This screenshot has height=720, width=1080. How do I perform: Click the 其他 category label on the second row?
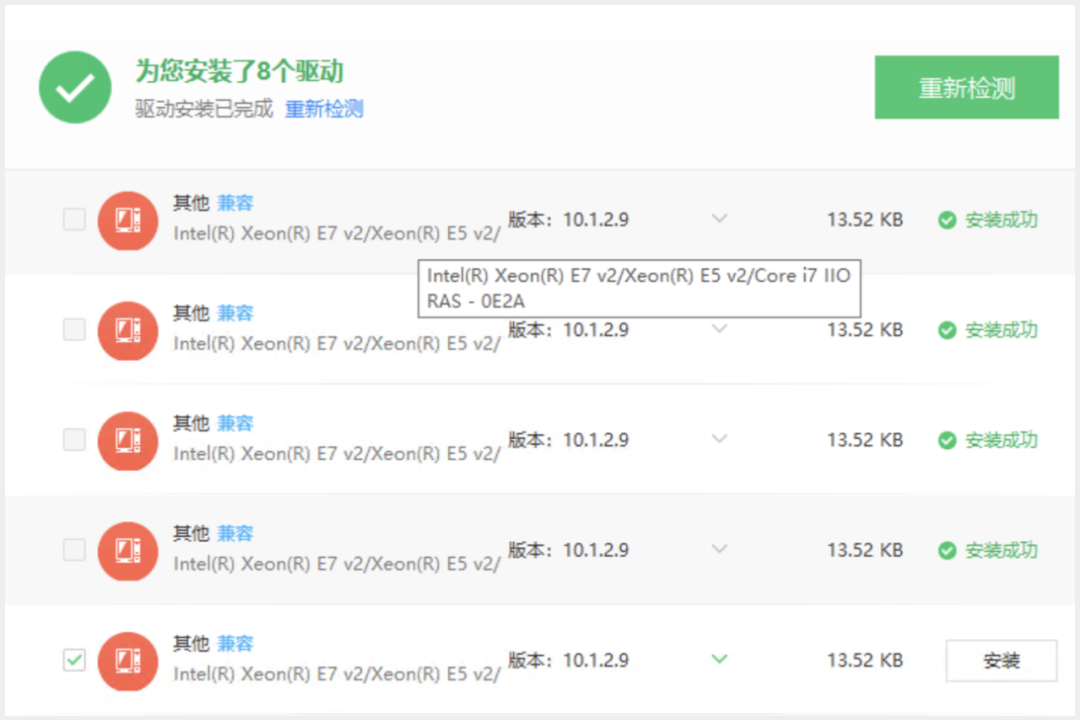pos(190,312)
